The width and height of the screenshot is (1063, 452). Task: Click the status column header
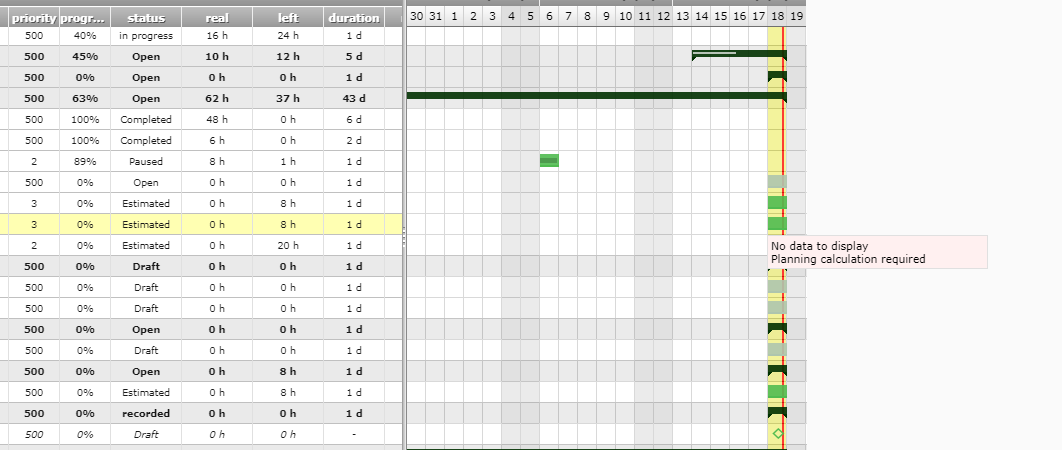(x=146, y=17)
